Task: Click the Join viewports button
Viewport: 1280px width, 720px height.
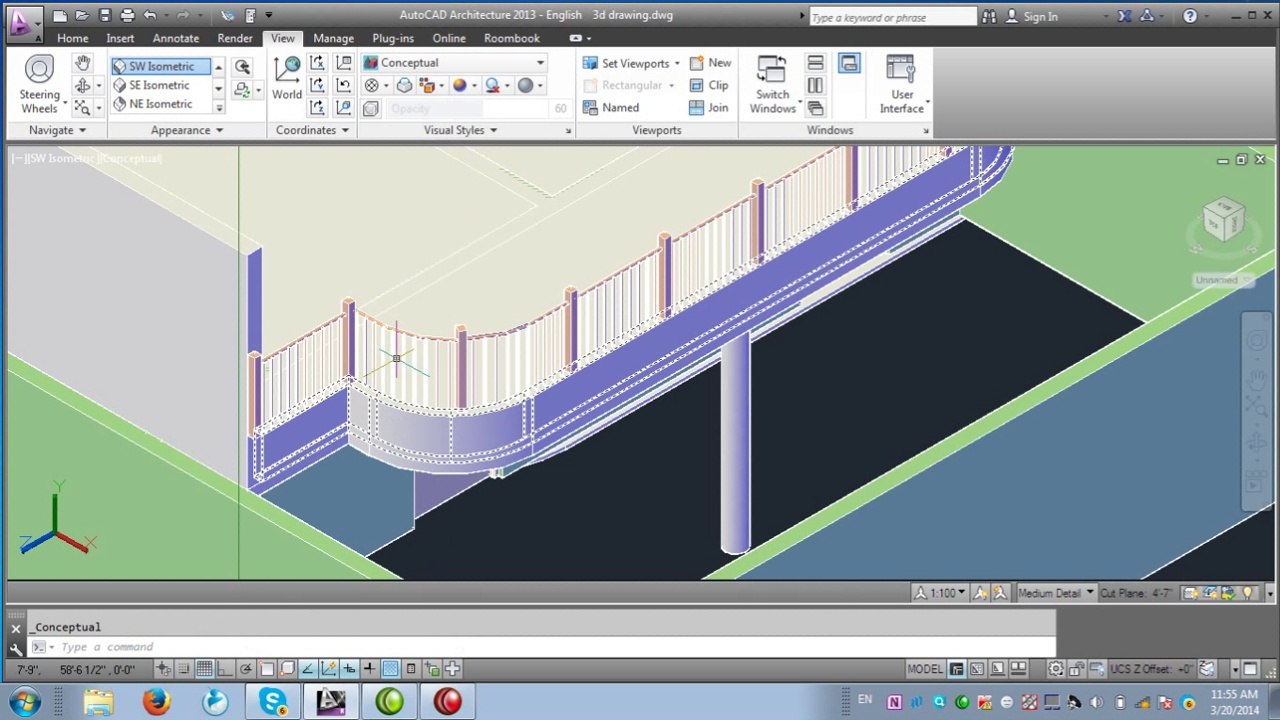Action: 709,108
